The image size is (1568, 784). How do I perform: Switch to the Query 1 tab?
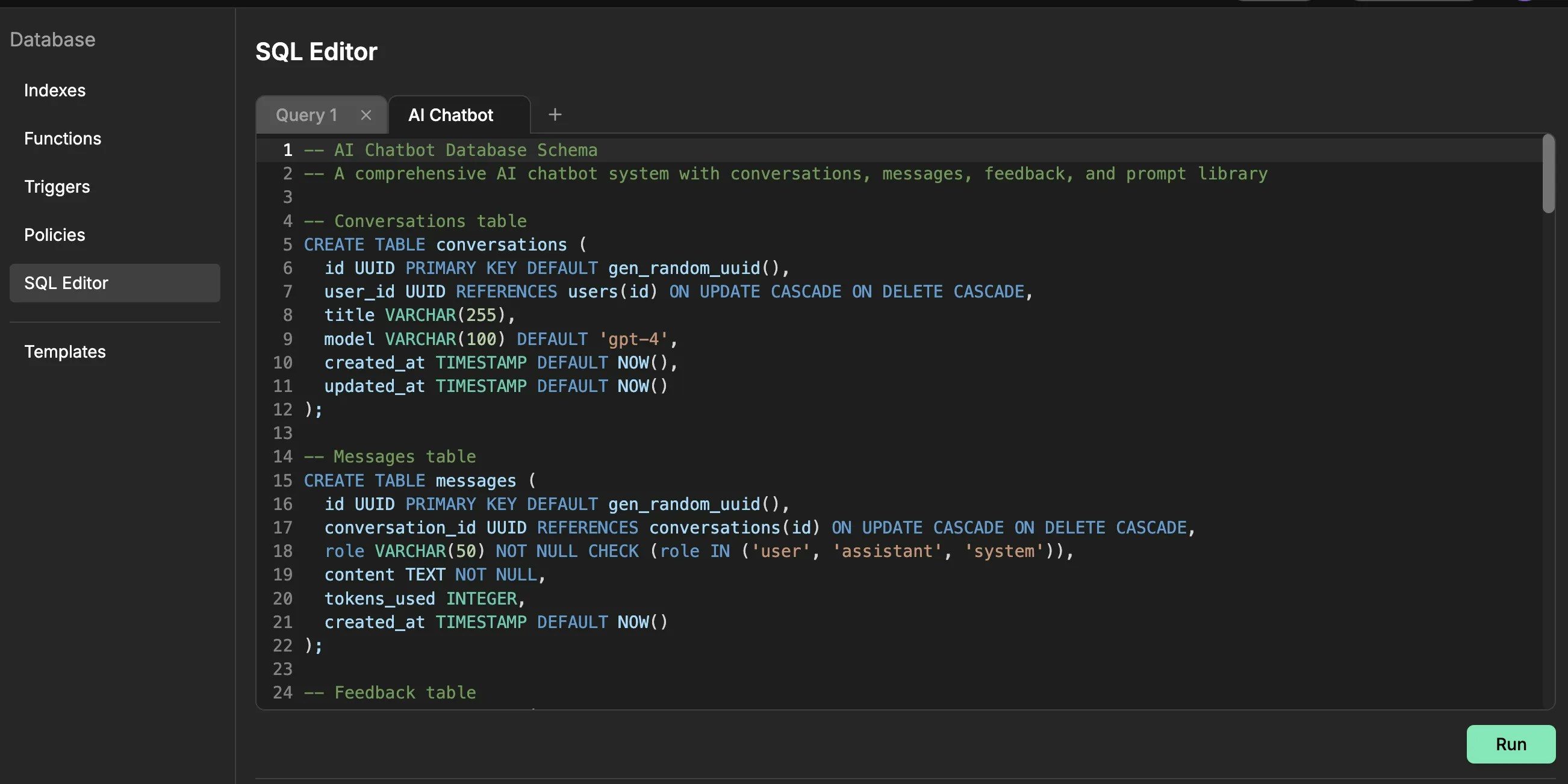point(305,114)
